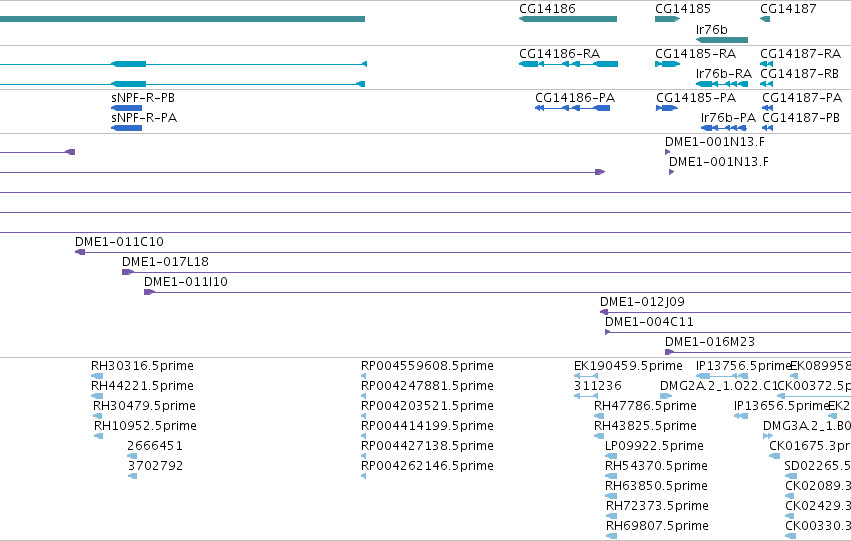Select the DME1-004C11 clone label

tap(649, 322)
